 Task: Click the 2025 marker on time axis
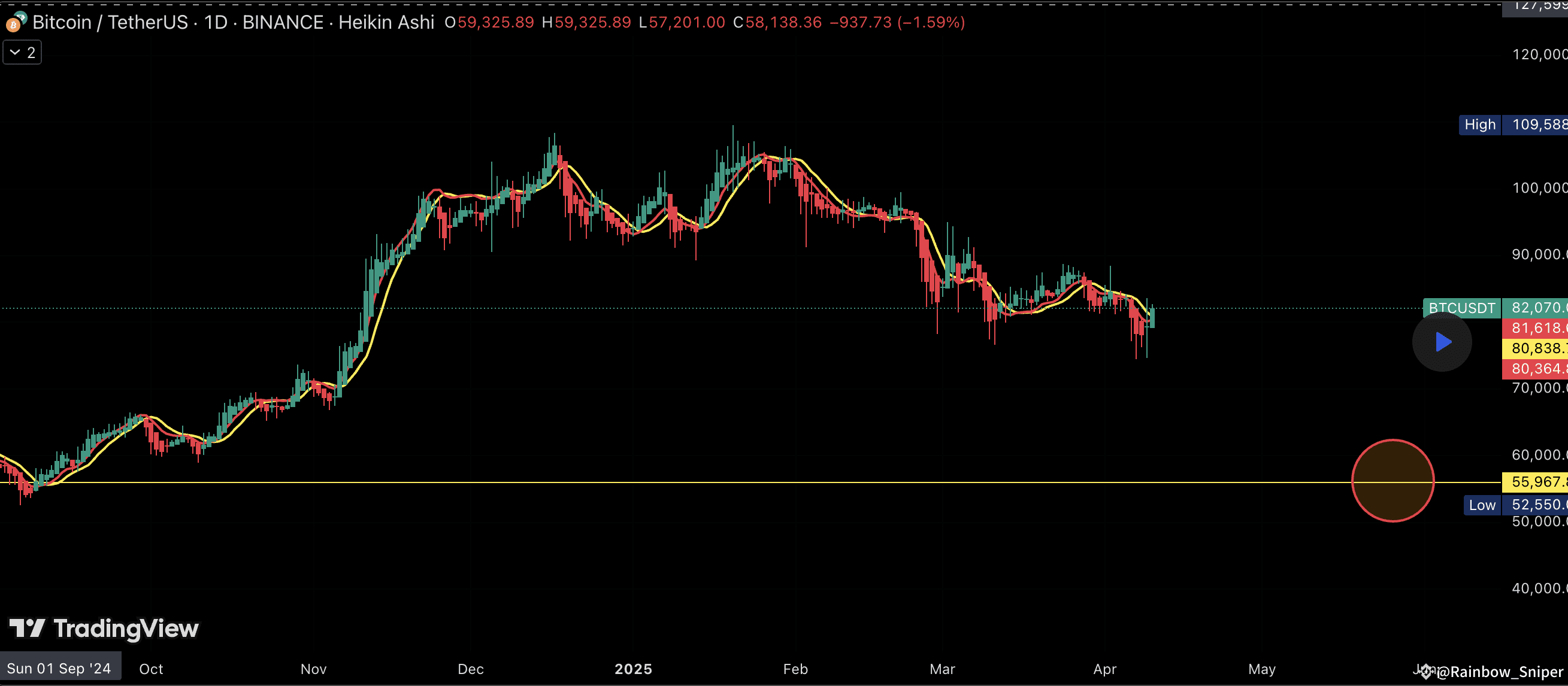point(633,669)
